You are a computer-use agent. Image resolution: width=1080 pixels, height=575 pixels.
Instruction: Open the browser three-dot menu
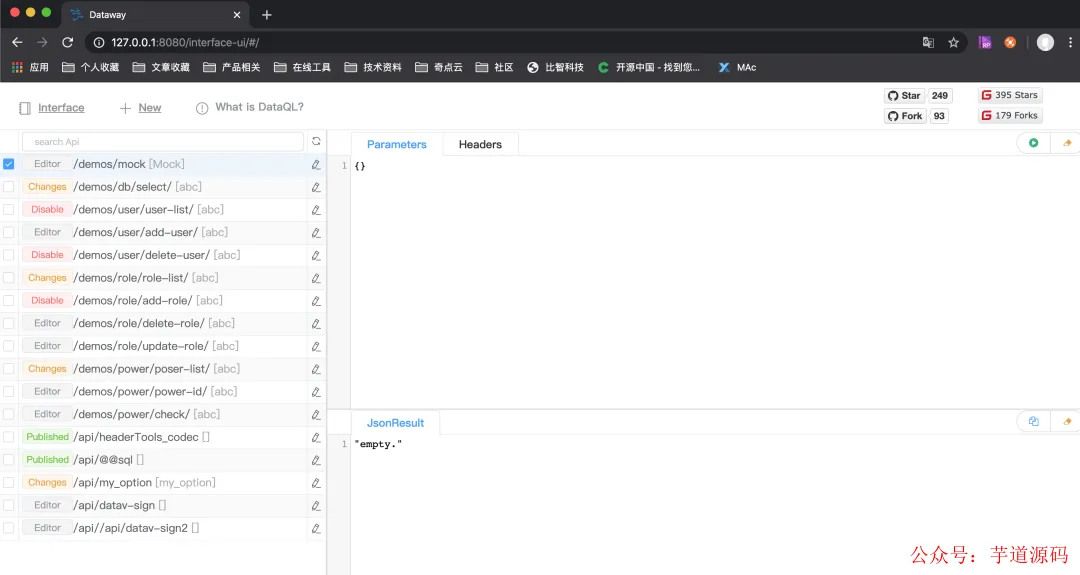(x=1070, y=43)
